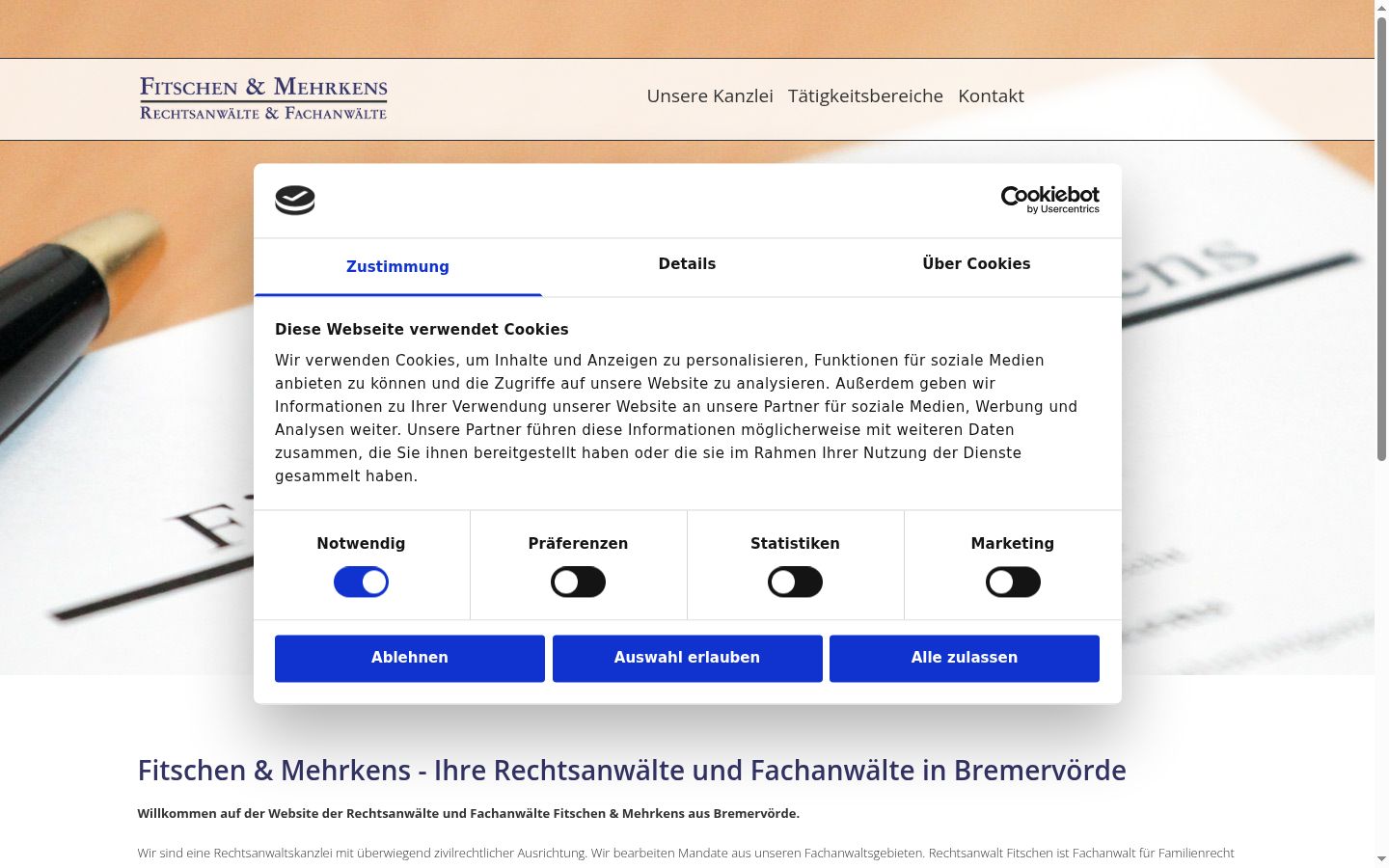Click the 'Wir sind eine Rechtsanwaltskanzlei' paragraph

pyautogui.click(x=686, y=854)
